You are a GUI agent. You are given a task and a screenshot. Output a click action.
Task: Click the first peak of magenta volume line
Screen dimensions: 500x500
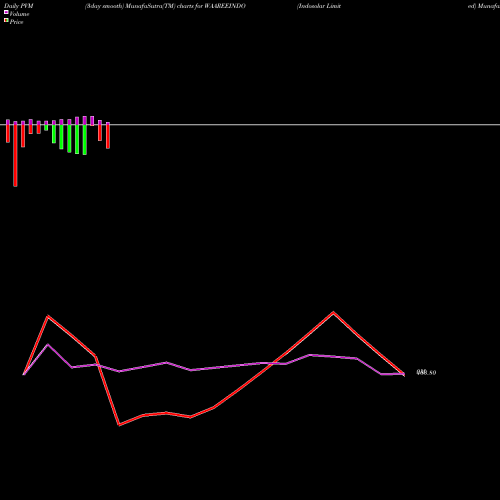click(x=48, y=344)
